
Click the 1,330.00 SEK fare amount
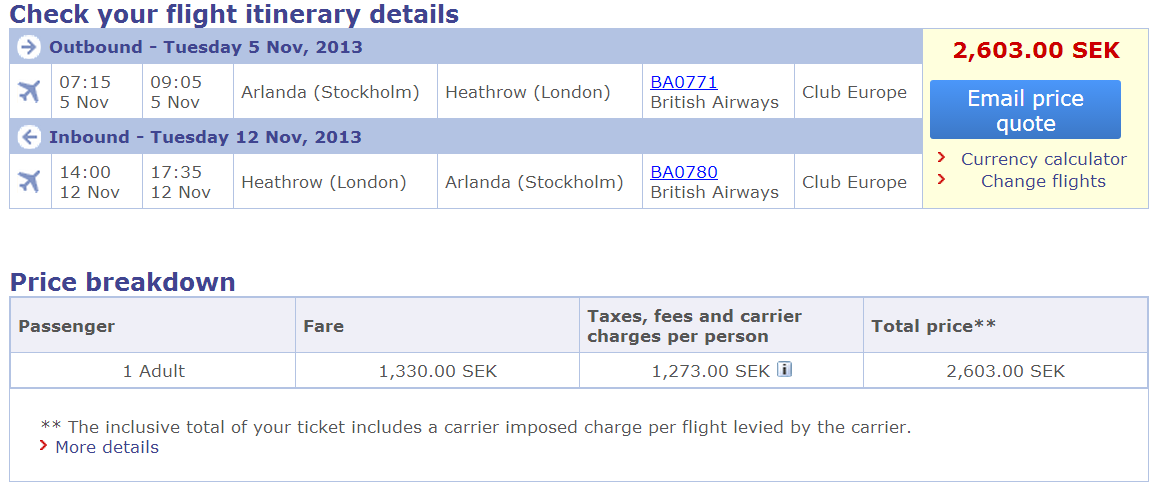tap(437, 371)
